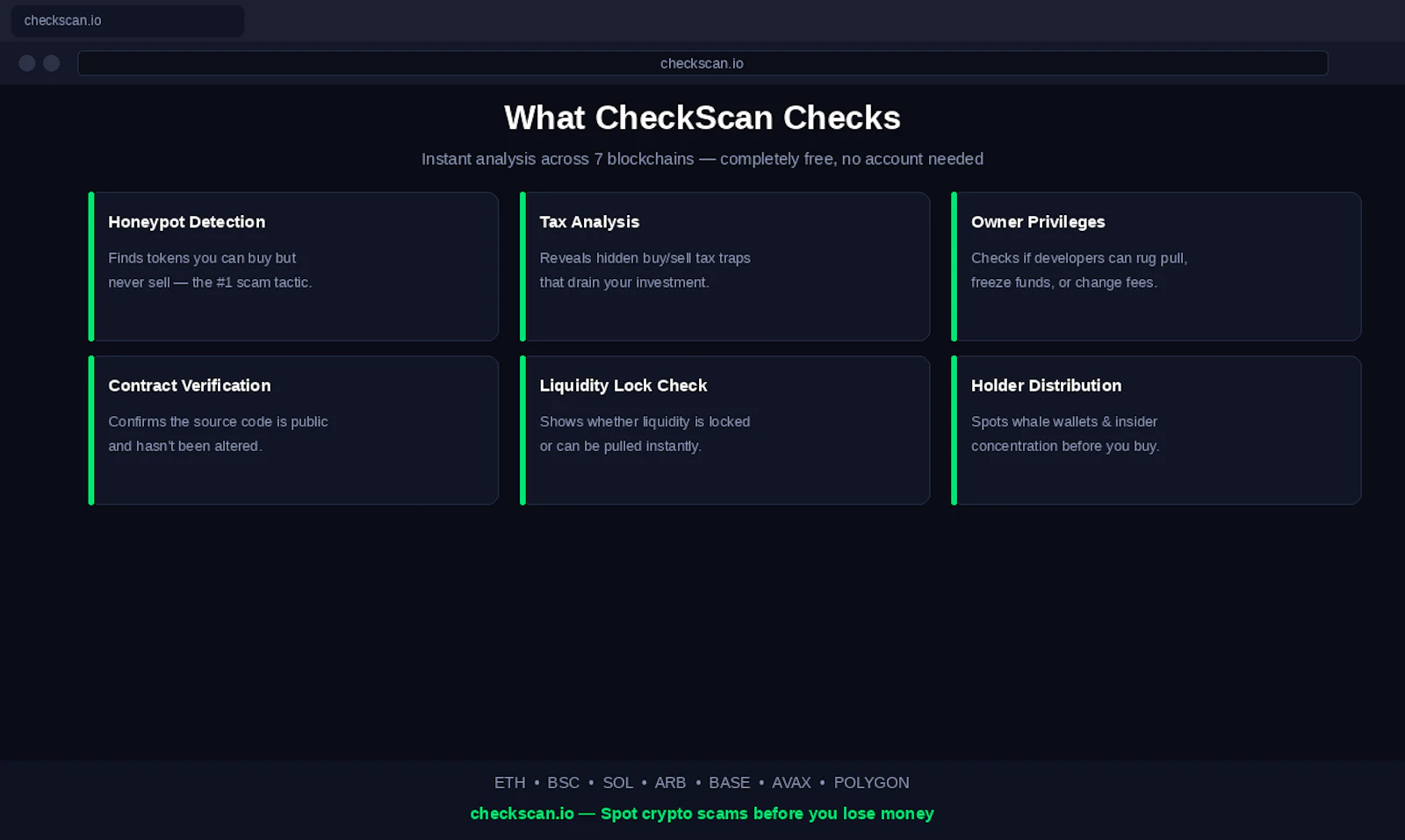The image size is (1405, 840).
Task: Click 'or can be pulled instantly.' line
Action: [x=621, y=446]
